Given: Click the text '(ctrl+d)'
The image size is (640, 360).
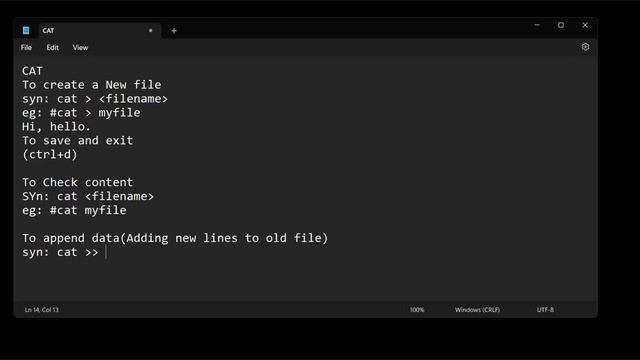Looking at the screenshot, I should (50, 155).
